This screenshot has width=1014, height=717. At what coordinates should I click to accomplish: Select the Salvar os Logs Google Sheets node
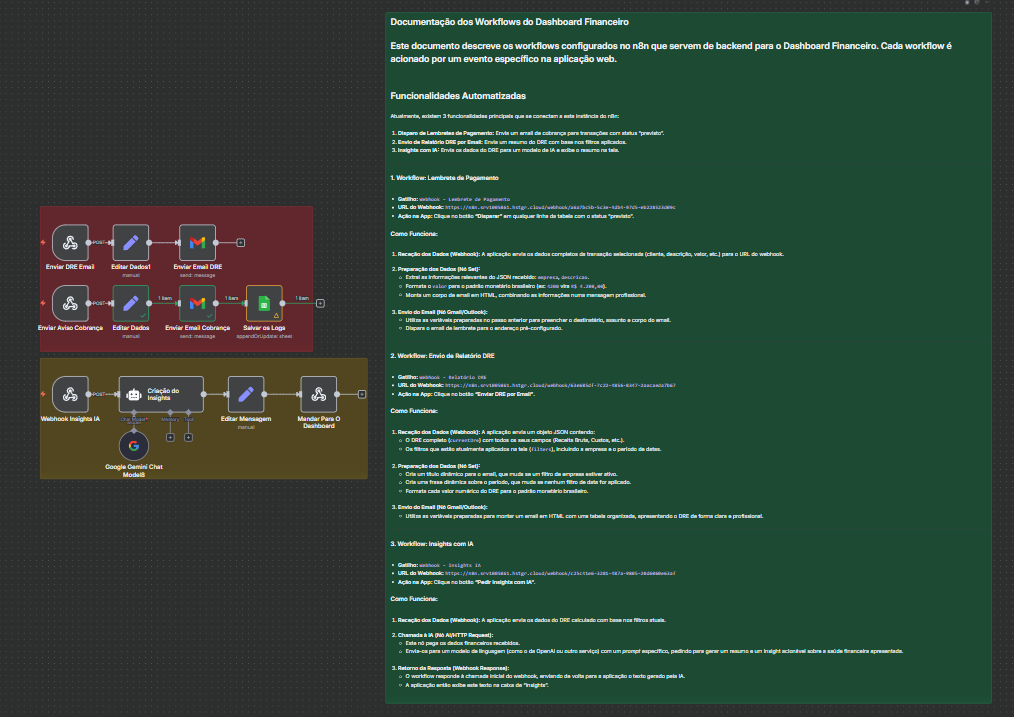coord(264,303)
